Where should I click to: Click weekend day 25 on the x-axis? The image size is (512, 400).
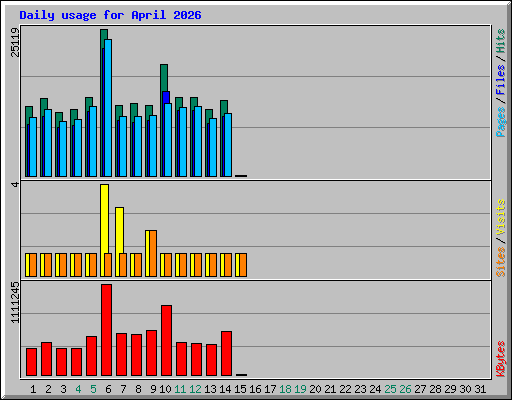pos(390,389)
